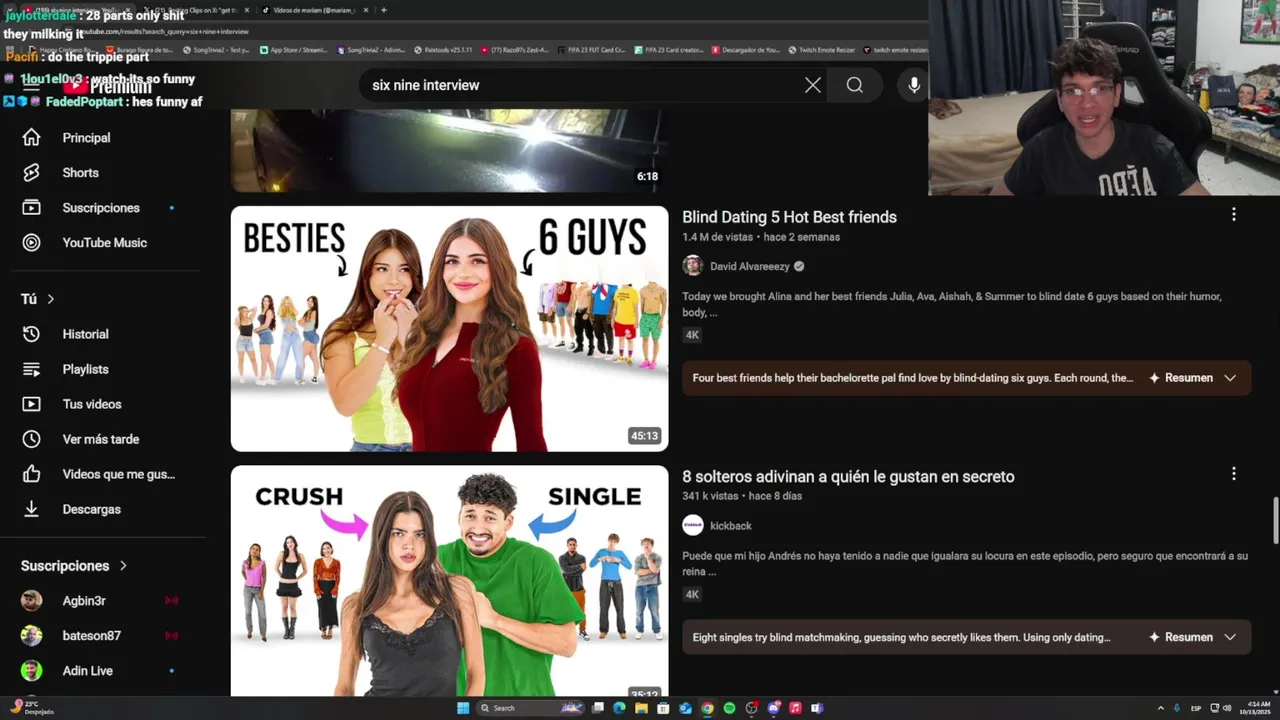Click the ESP language indicator in tray

pos(1196,708)
